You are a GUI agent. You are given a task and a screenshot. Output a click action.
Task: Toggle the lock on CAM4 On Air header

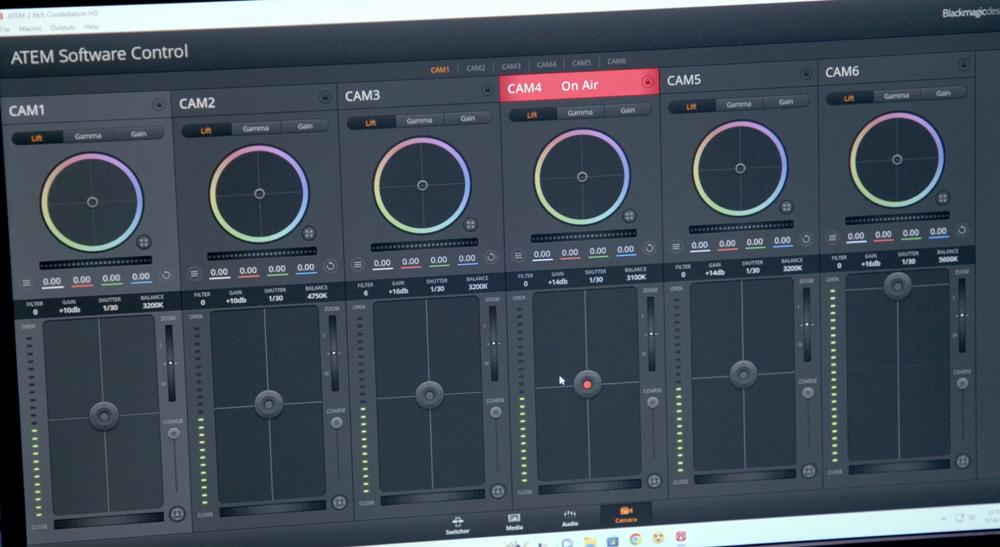[647, 82]
